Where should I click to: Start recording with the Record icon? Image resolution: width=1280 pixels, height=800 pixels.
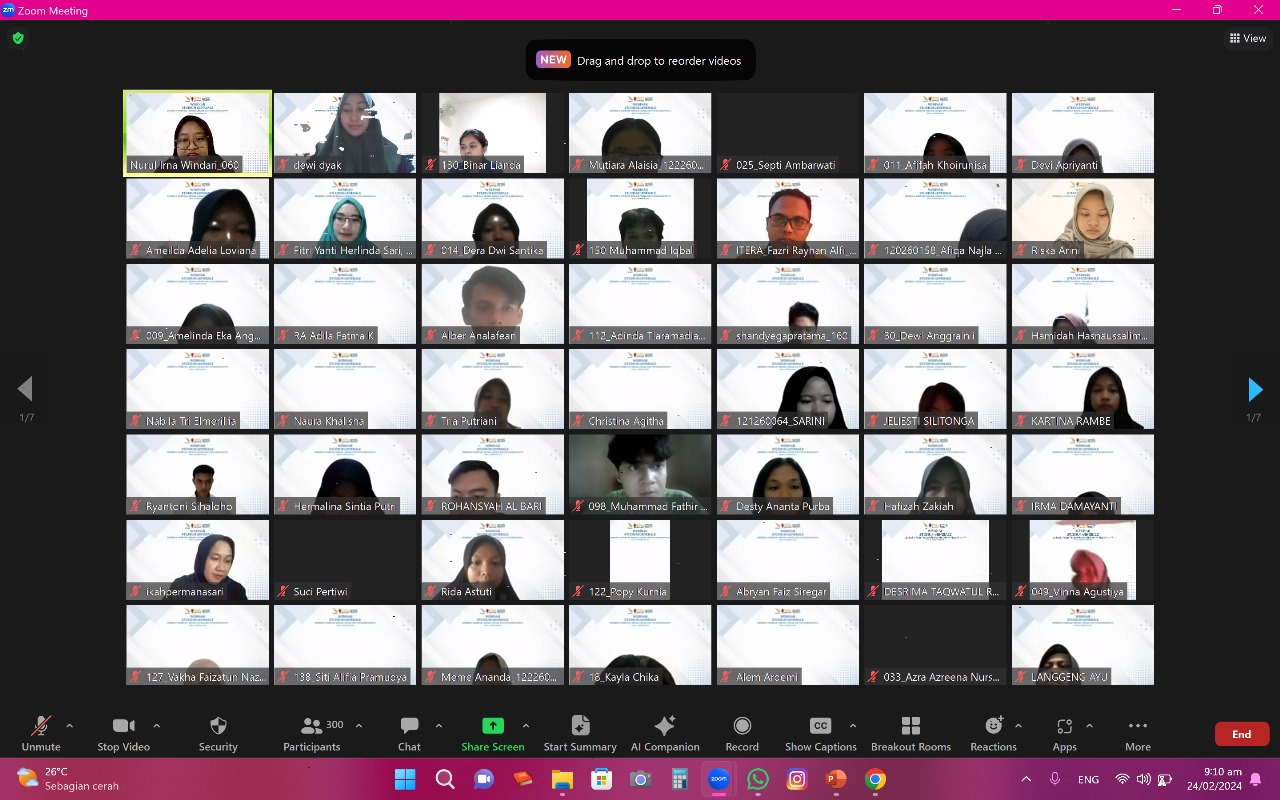click(x=742, y=726)
